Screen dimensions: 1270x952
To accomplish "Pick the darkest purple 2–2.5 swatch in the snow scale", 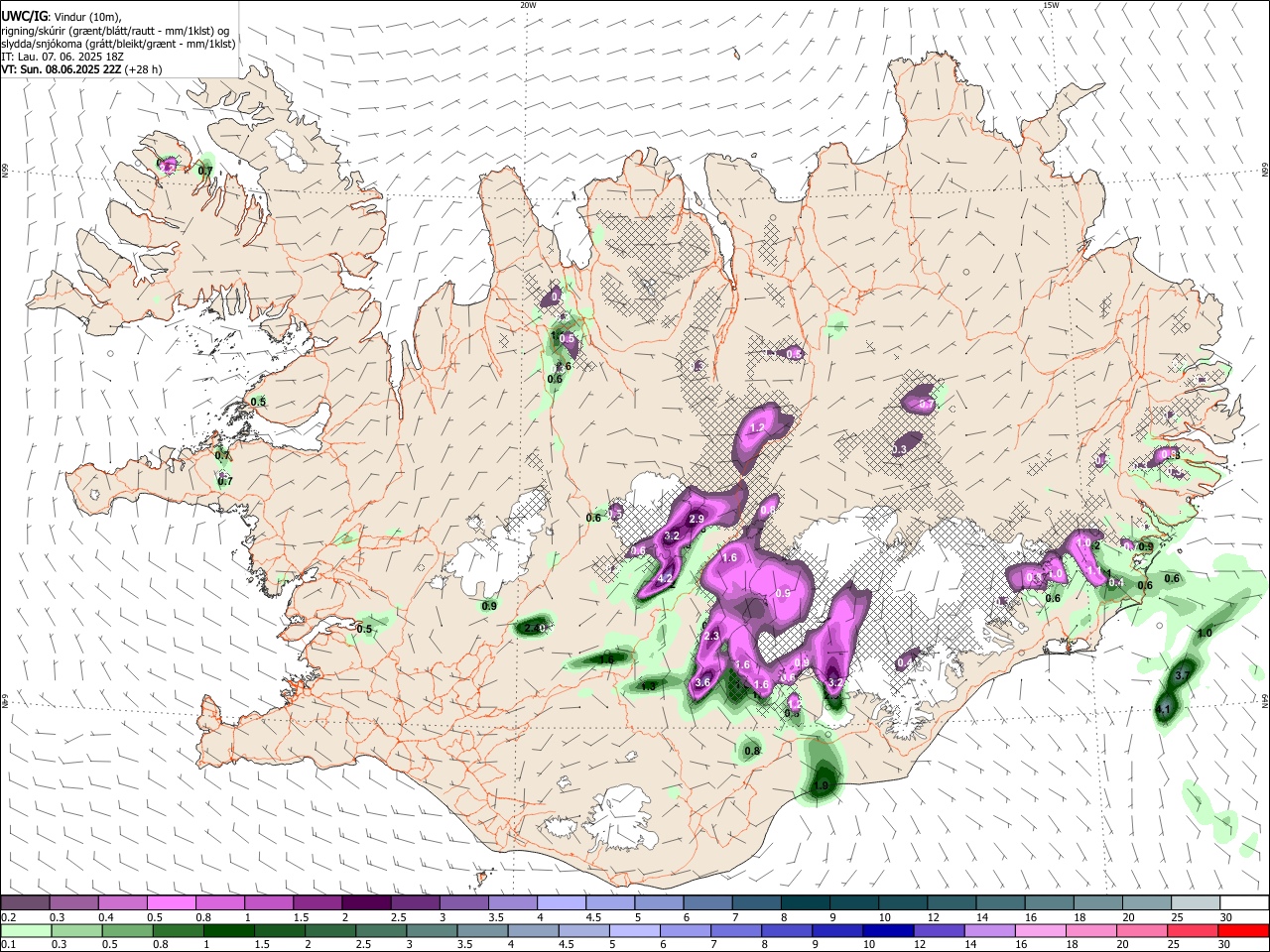I will click(x=365, y=902).
